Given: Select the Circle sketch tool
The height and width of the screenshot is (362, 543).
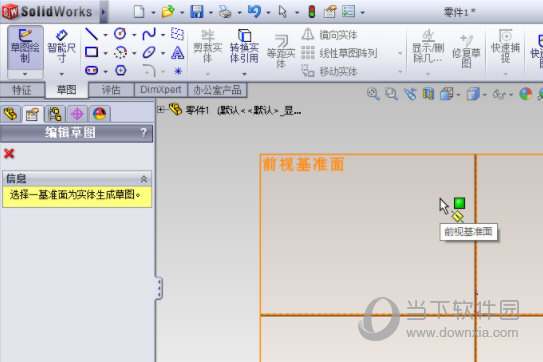Looking at the screenshot, I should click(120, 34).
